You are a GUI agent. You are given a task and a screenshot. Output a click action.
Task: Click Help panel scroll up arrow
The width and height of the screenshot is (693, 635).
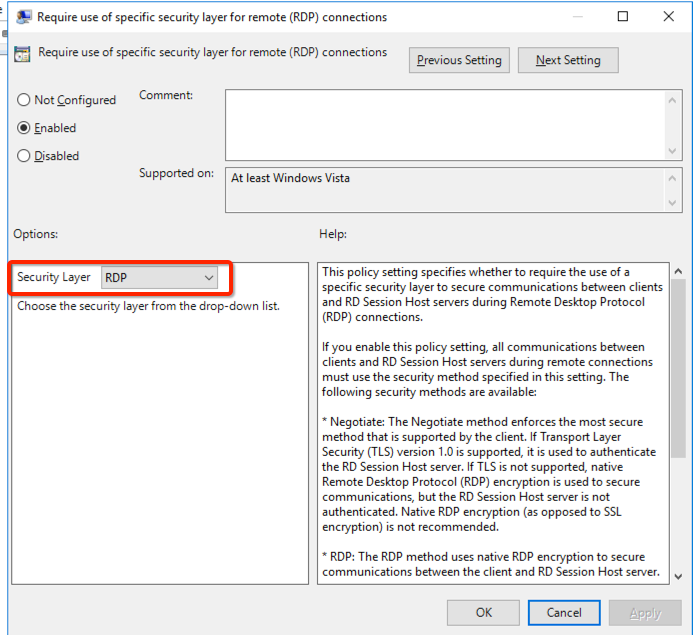[x=678, y=271]
